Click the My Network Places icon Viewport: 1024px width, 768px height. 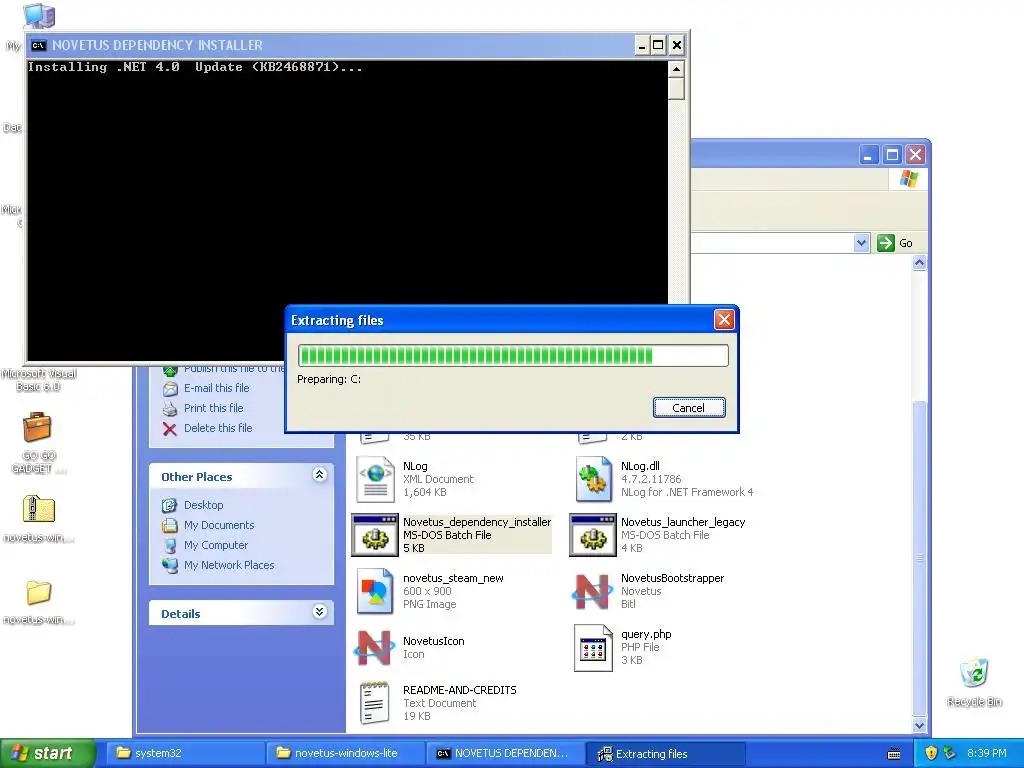(170, 565)
